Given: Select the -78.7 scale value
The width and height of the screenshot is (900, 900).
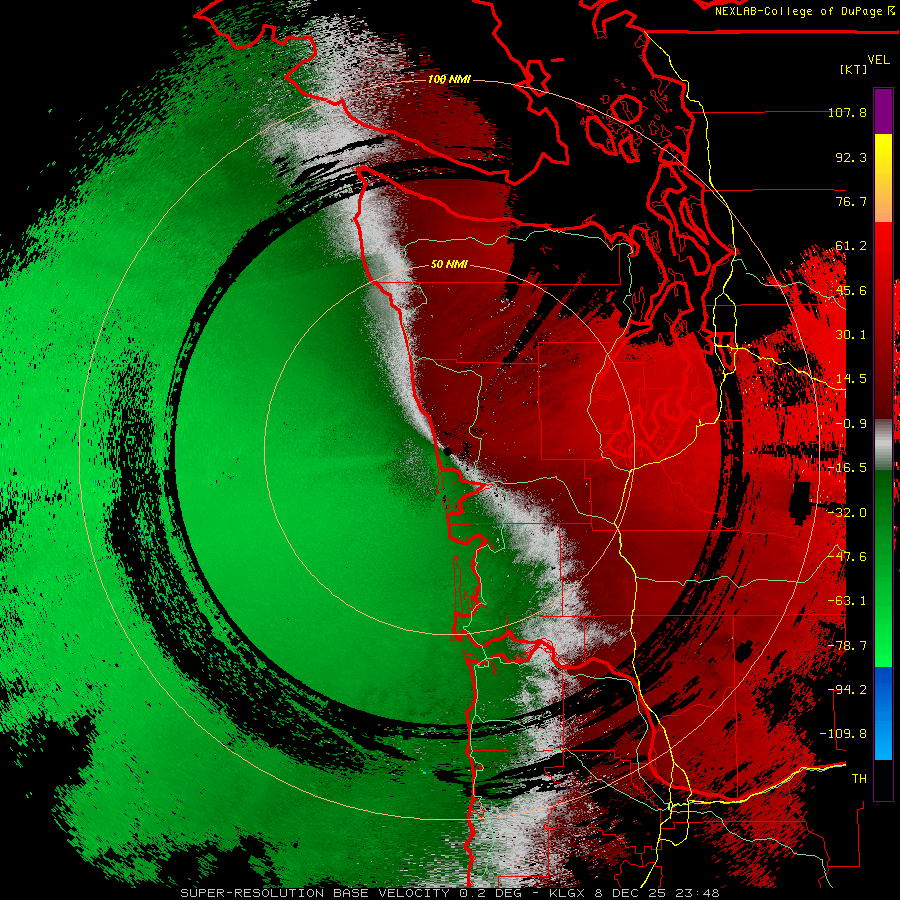Looking at the screenshot, I should 847,646.
